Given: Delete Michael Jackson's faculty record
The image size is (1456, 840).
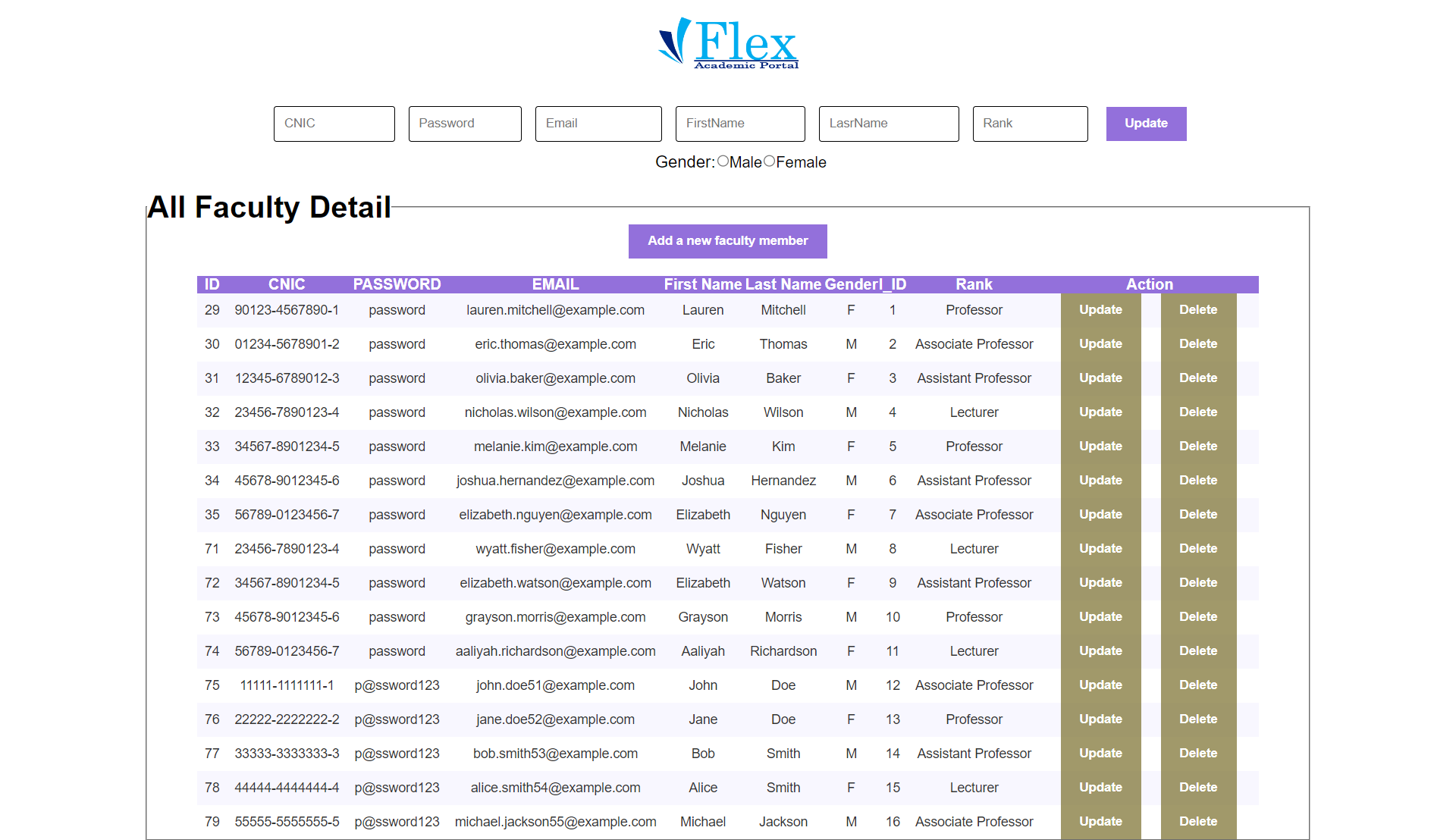Looking at the screenshot, I should (1198, 821).
